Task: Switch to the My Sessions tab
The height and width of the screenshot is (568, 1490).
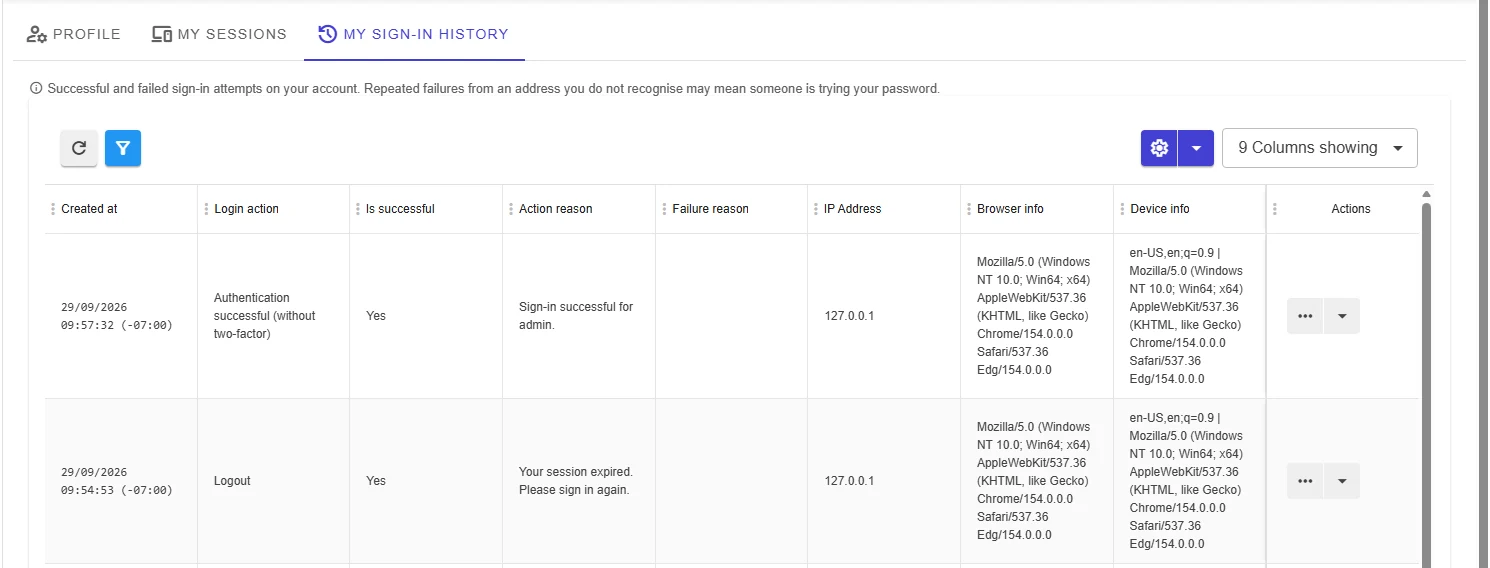Action: pyautogui.click(x=219, y=34)
